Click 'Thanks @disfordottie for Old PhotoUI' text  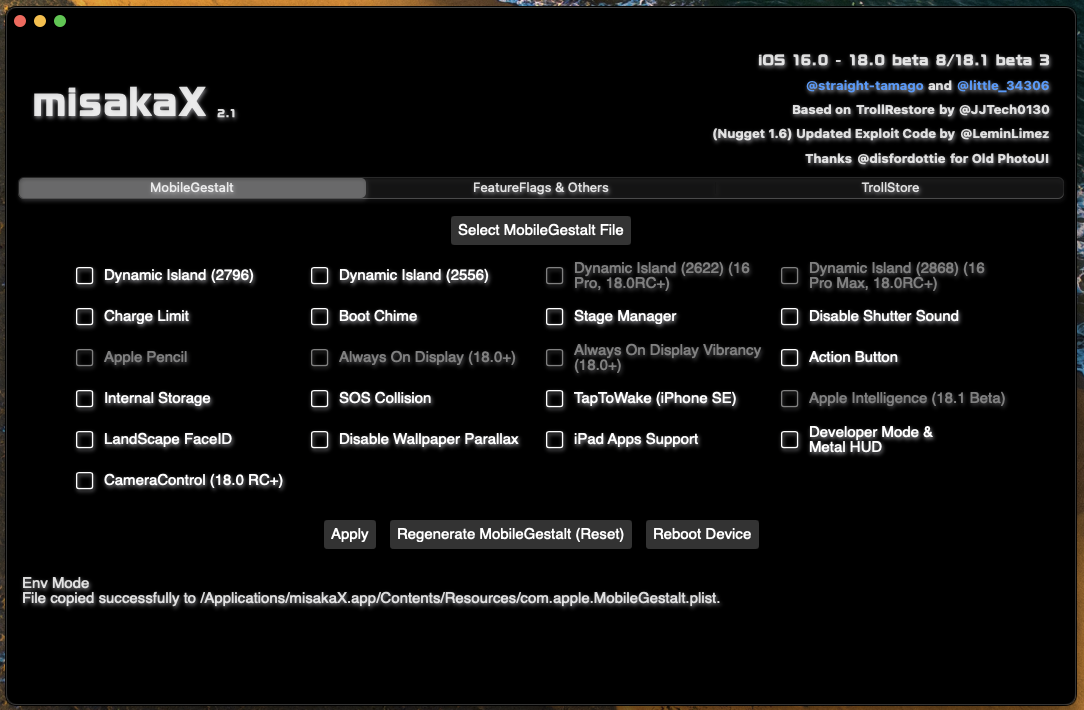pyautogui.click(x=927, y=159)
